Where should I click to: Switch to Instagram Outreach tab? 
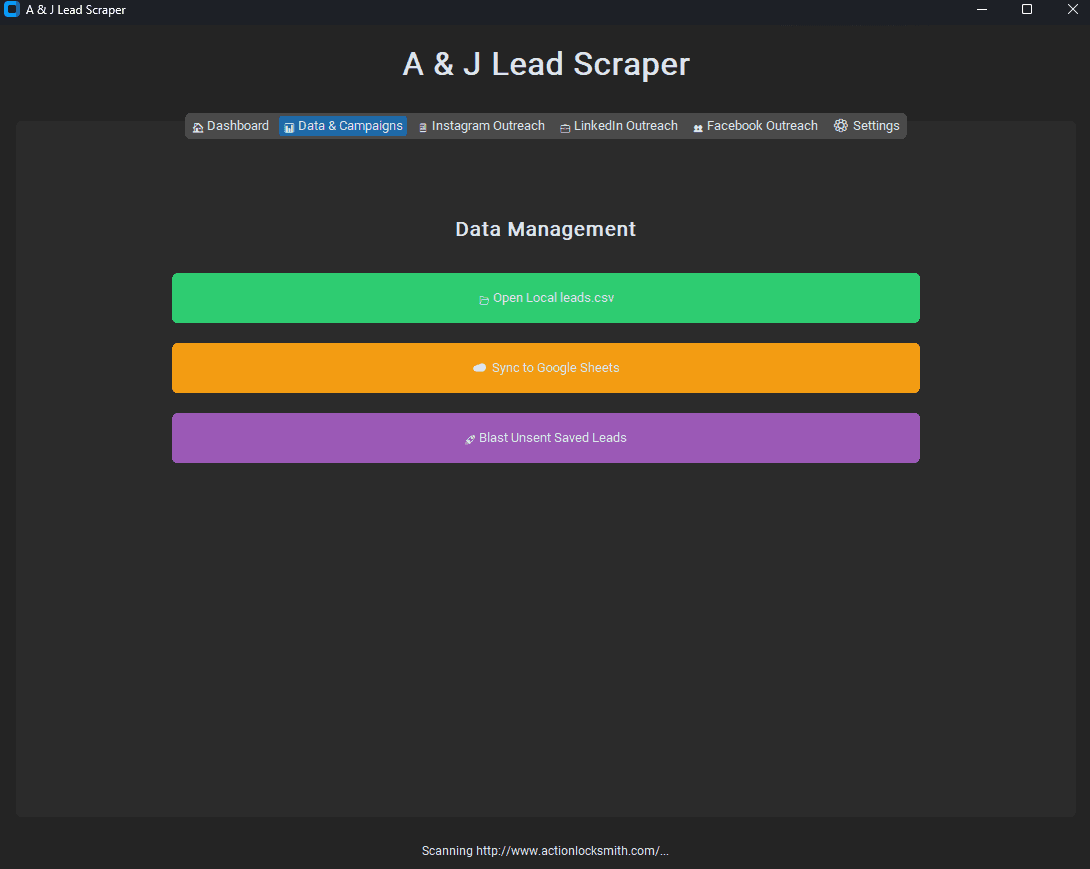pos(481,126)
